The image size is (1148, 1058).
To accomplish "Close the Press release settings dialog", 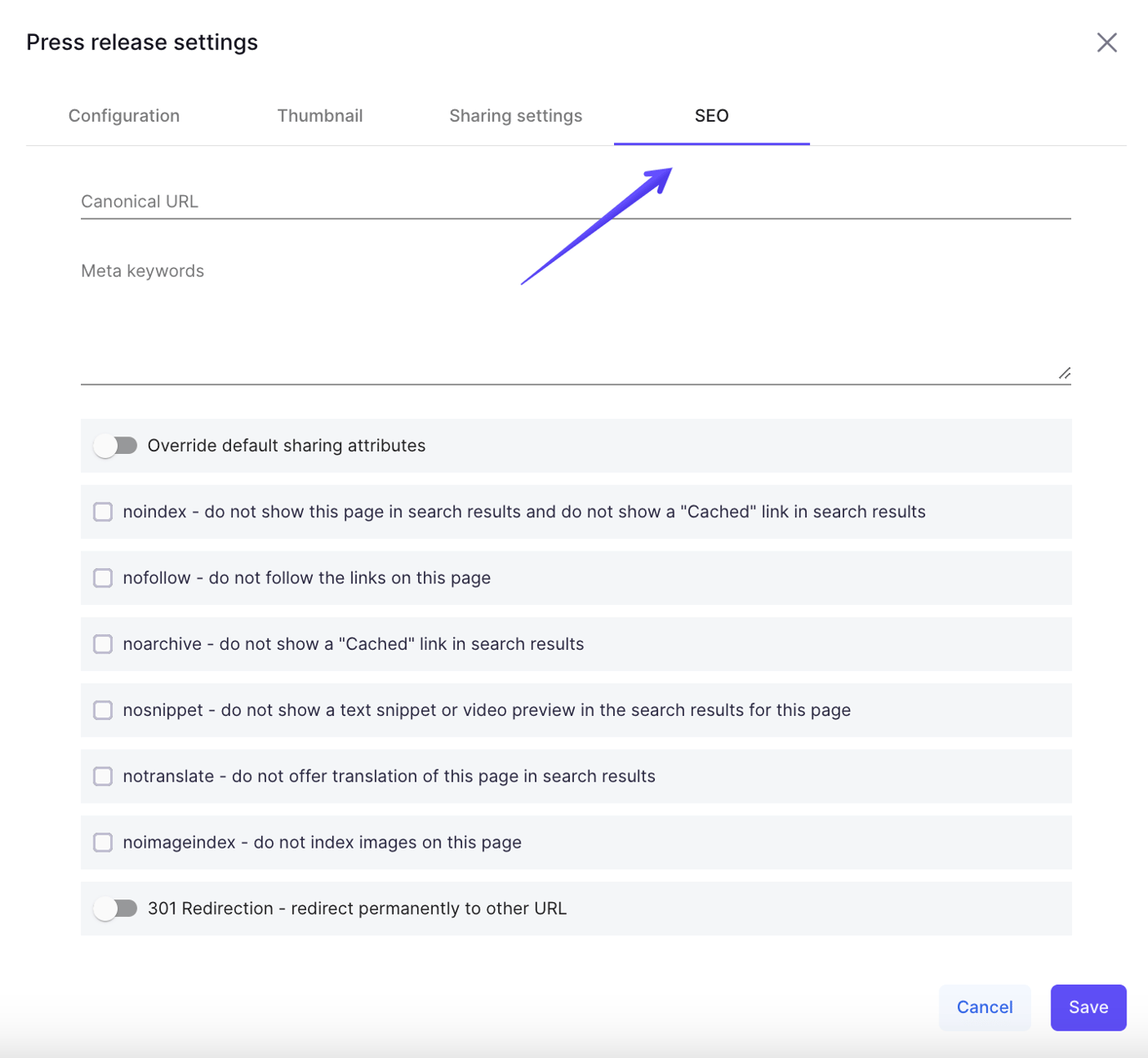I will click(1106, 42).
